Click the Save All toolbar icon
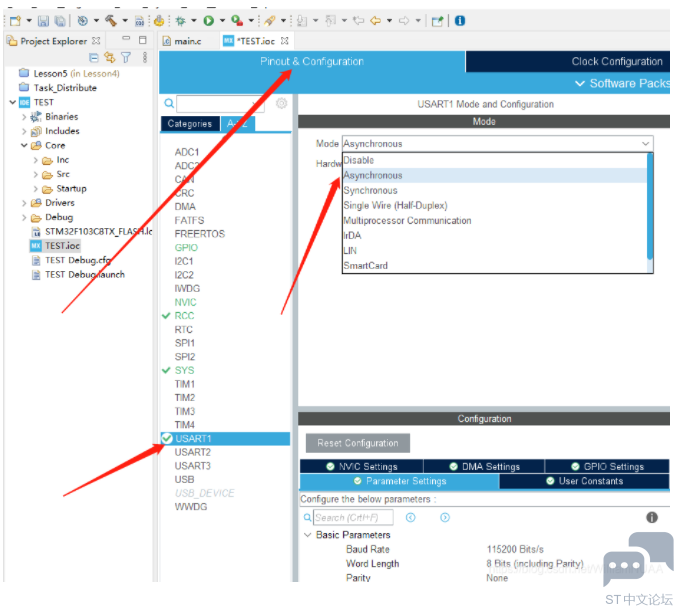 click(x=60, y=20)
